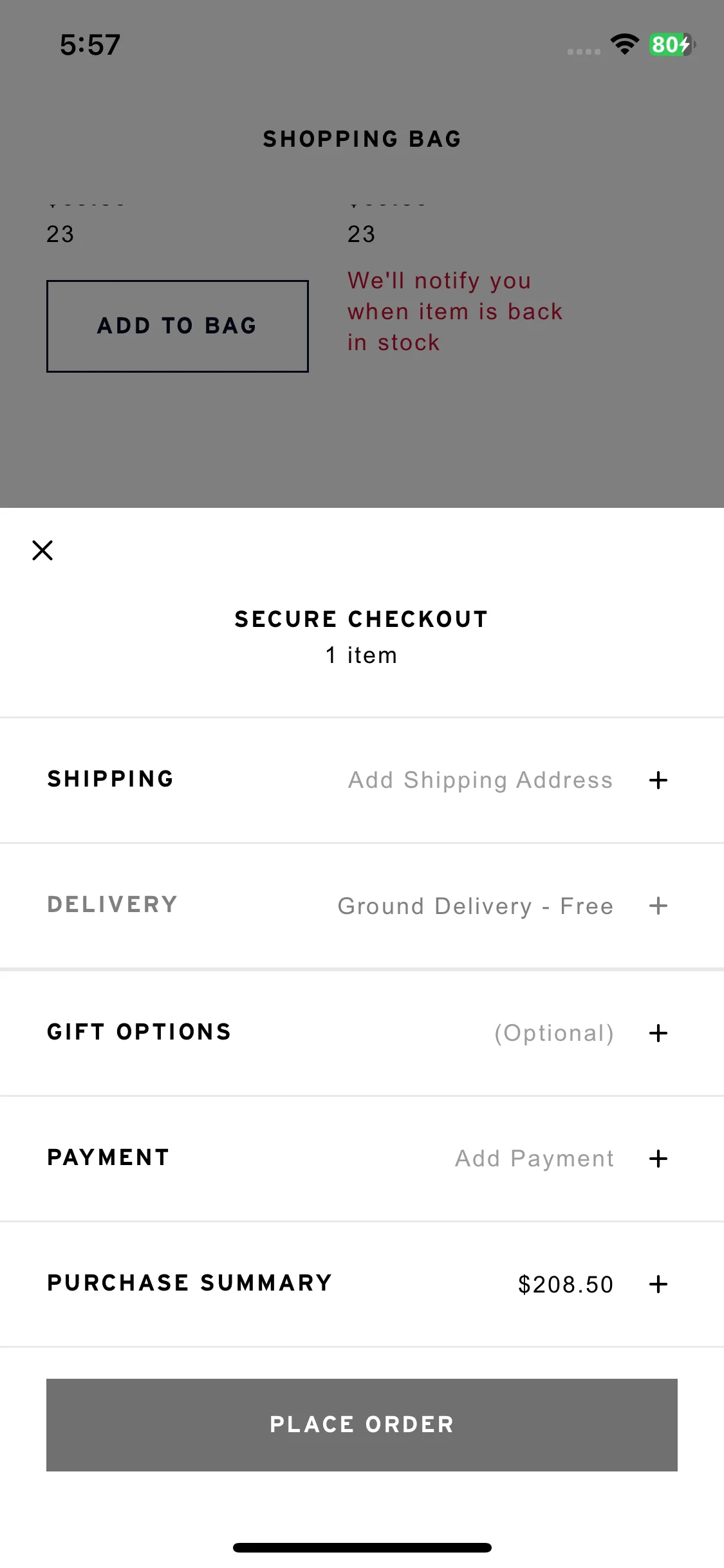Viewport: 724px width, 1568px height.
Task: Tap the Wi-Fi status icon
Action: click(624, 44)
